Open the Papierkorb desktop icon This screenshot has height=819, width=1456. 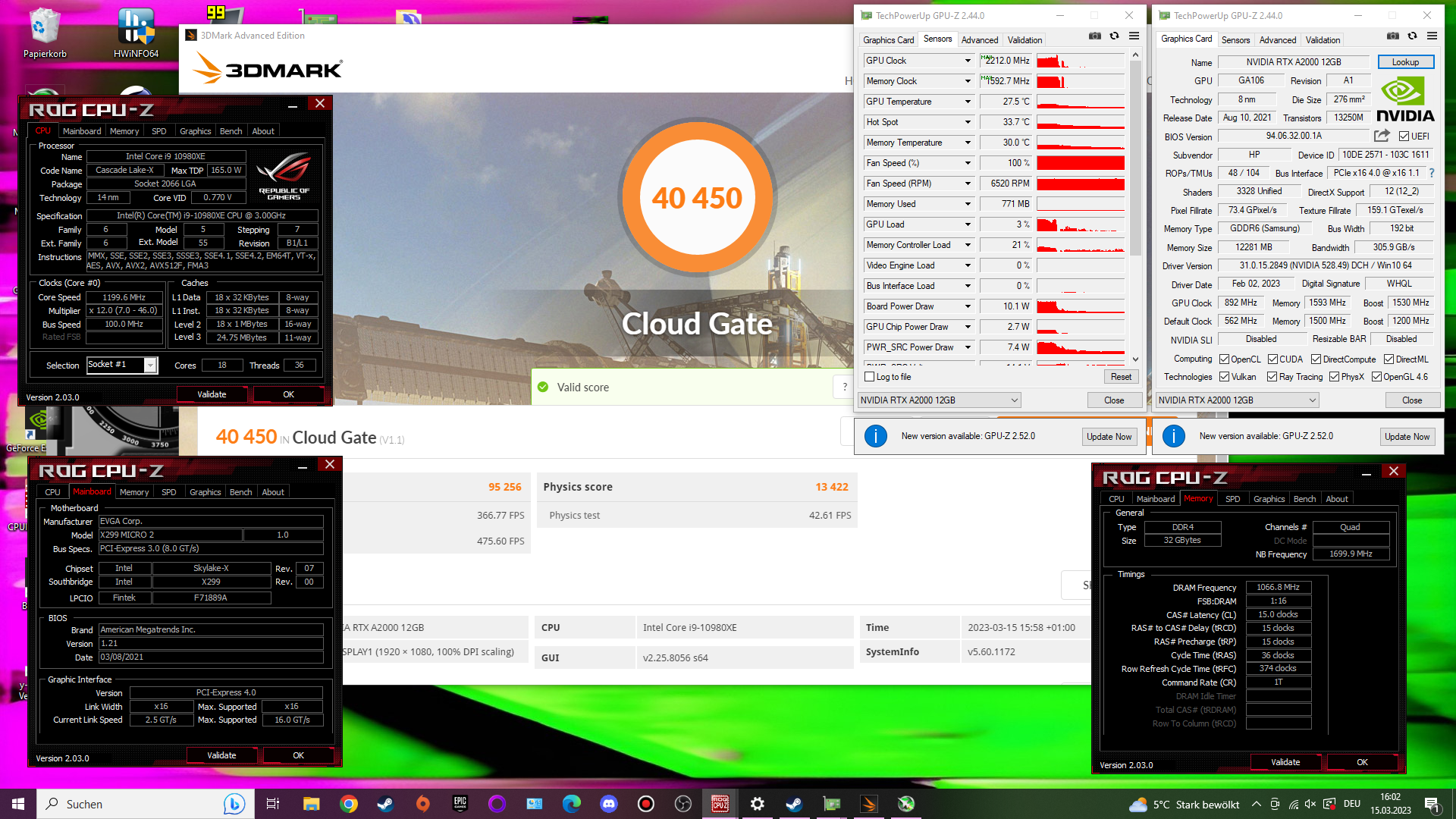pos(45,33)
